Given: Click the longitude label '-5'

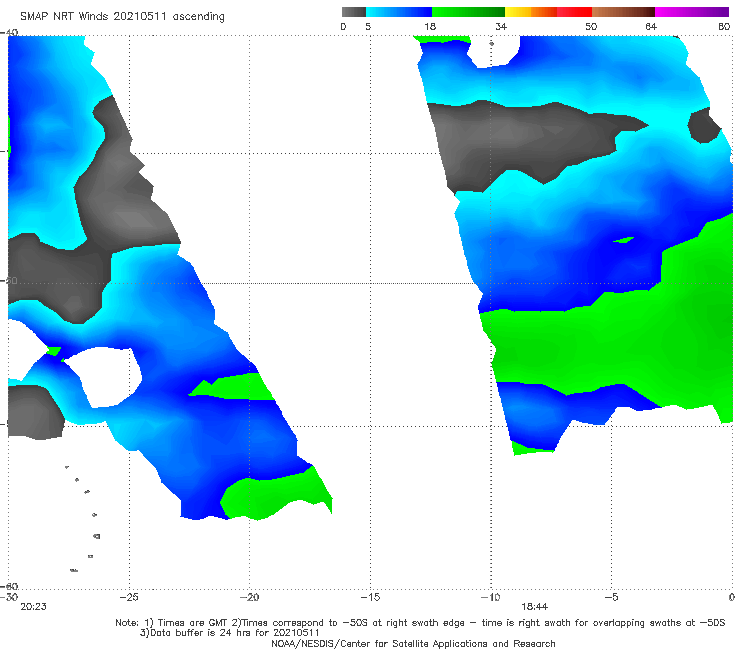Looking at the screenshot, I should pyautogui.click(x=611, y=597).
